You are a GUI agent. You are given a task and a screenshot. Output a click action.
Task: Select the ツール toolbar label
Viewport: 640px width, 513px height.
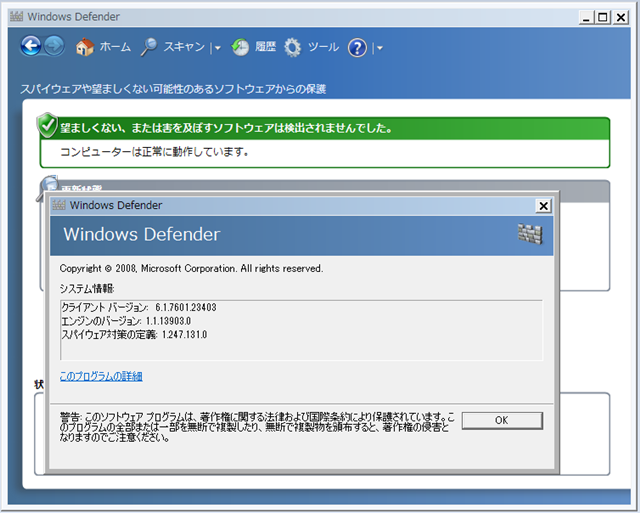(323, 47)
